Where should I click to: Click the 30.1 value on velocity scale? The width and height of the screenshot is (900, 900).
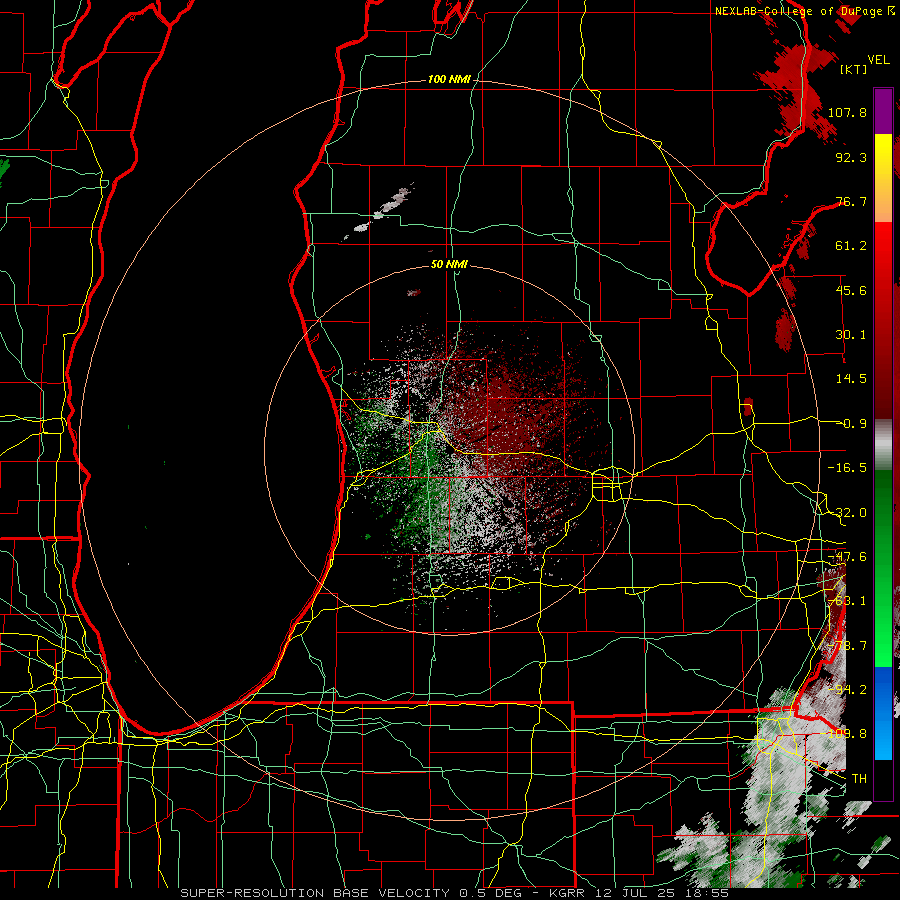pyautogui.click(x=851, y=335)
